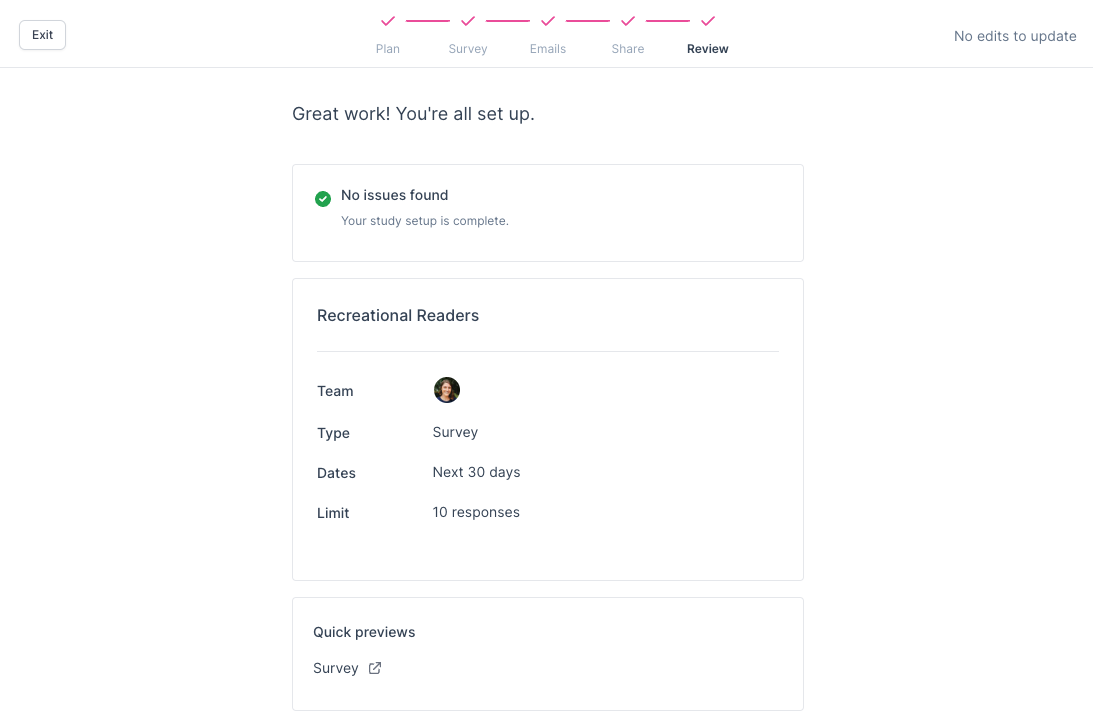This screenshot has width=1093, height=724.
Task: Click the green success check icon
Action: (323, 199)
